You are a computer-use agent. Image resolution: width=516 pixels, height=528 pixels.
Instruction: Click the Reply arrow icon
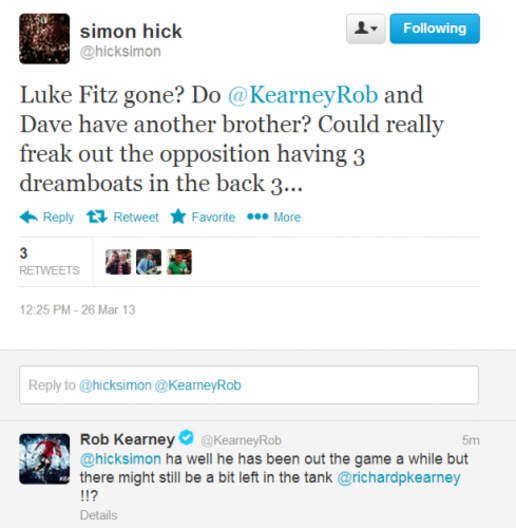(29, 217)
